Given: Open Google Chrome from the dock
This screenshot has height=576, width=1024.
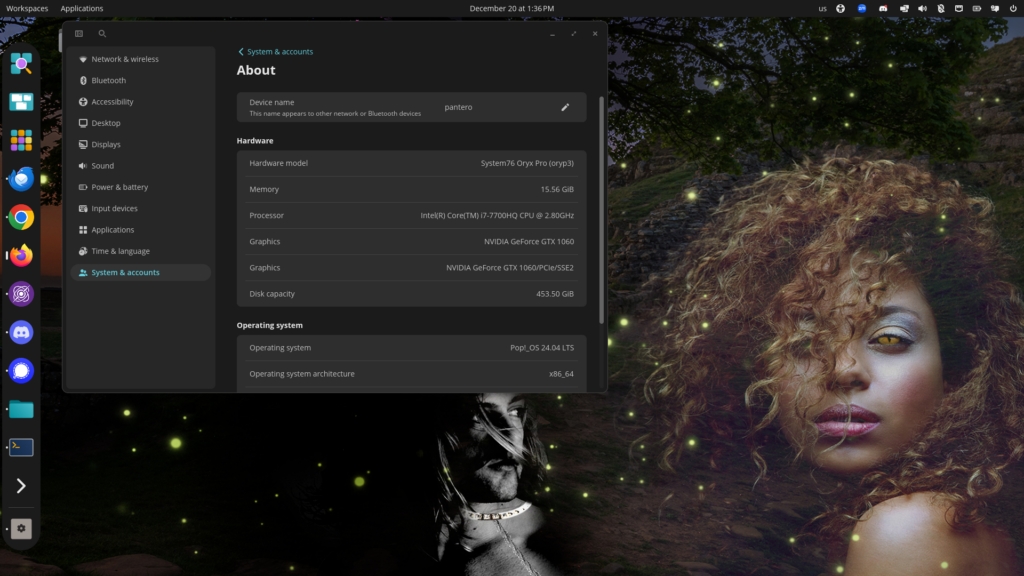Looking at the screenshot, I should 21,217.
